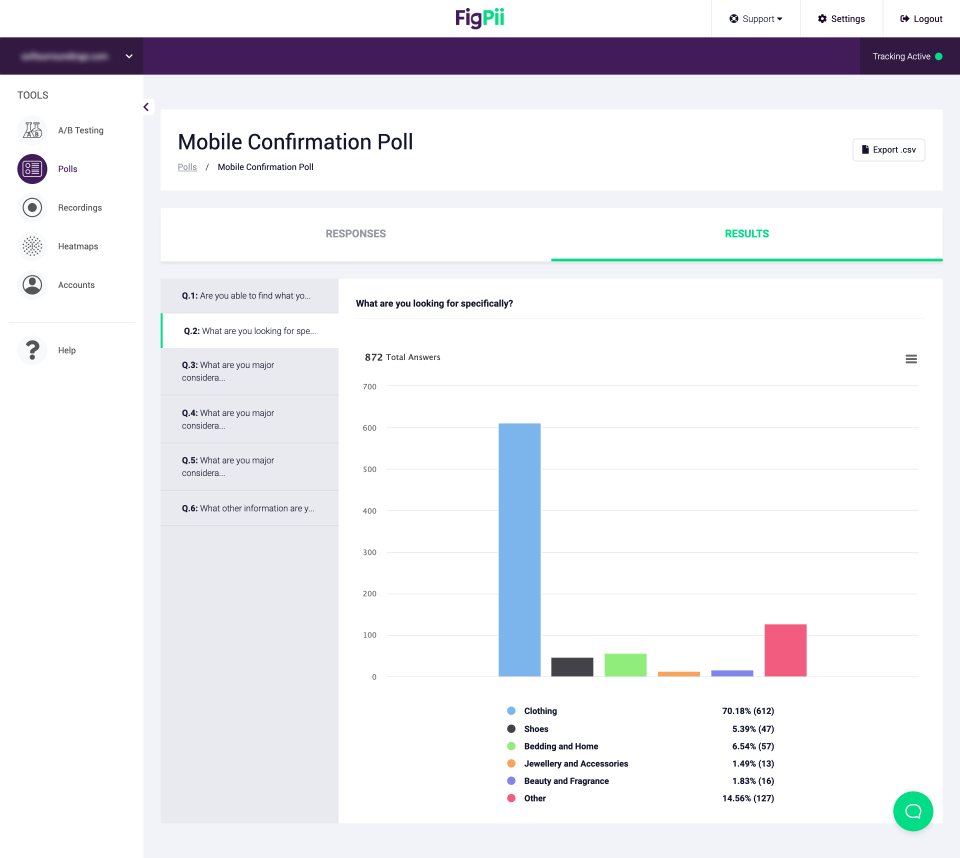The height and width of the screenshot is (858, 960).
Task: Switch to the RESPONSES tab
Action: pyautogui.click(x=355, y=233)
